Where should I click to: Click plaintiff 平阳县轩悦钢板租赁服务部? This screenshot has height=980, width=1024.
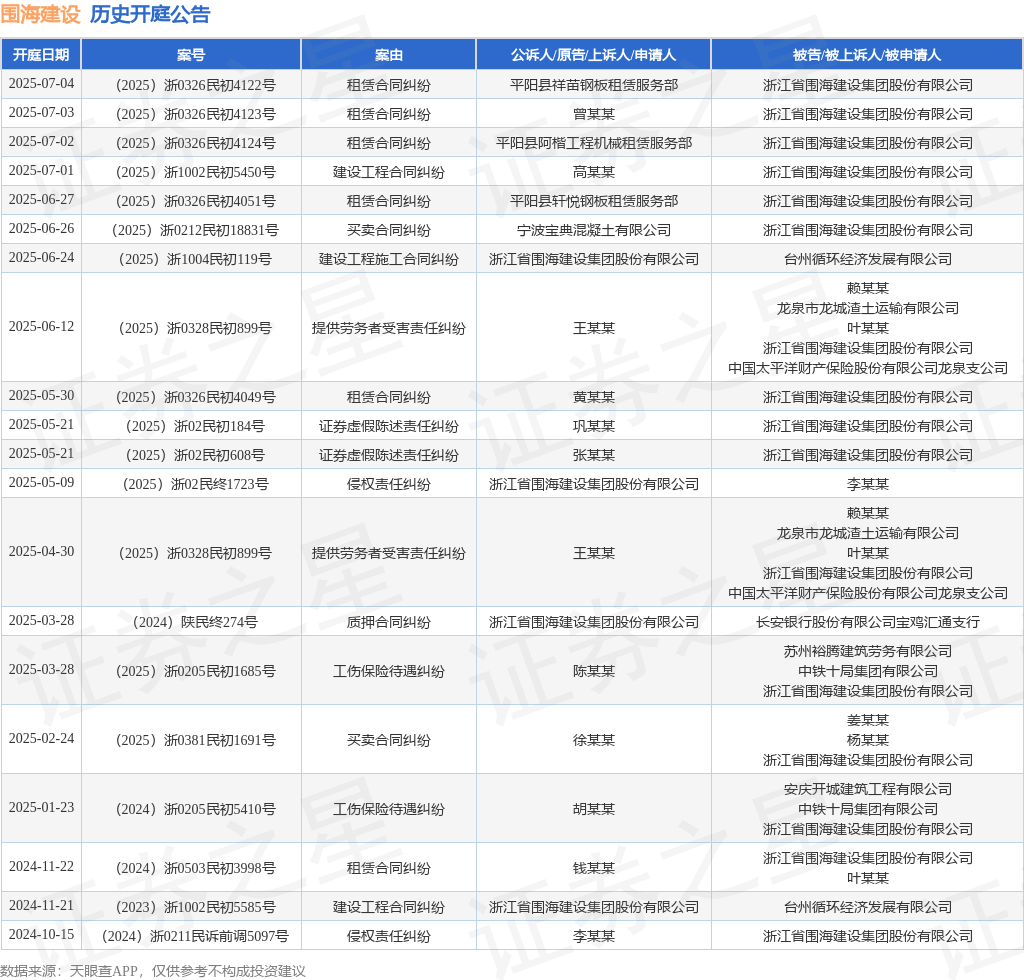click(x=594, y=200)
